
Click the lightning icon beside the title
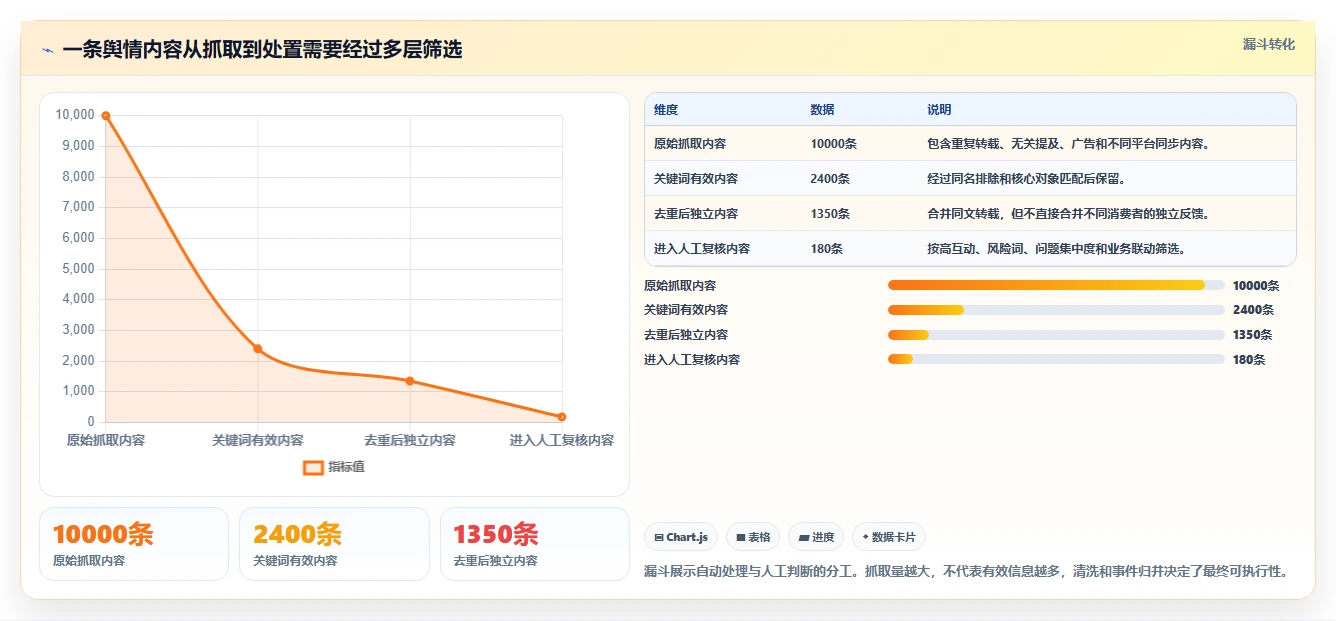tap(47, 50)
